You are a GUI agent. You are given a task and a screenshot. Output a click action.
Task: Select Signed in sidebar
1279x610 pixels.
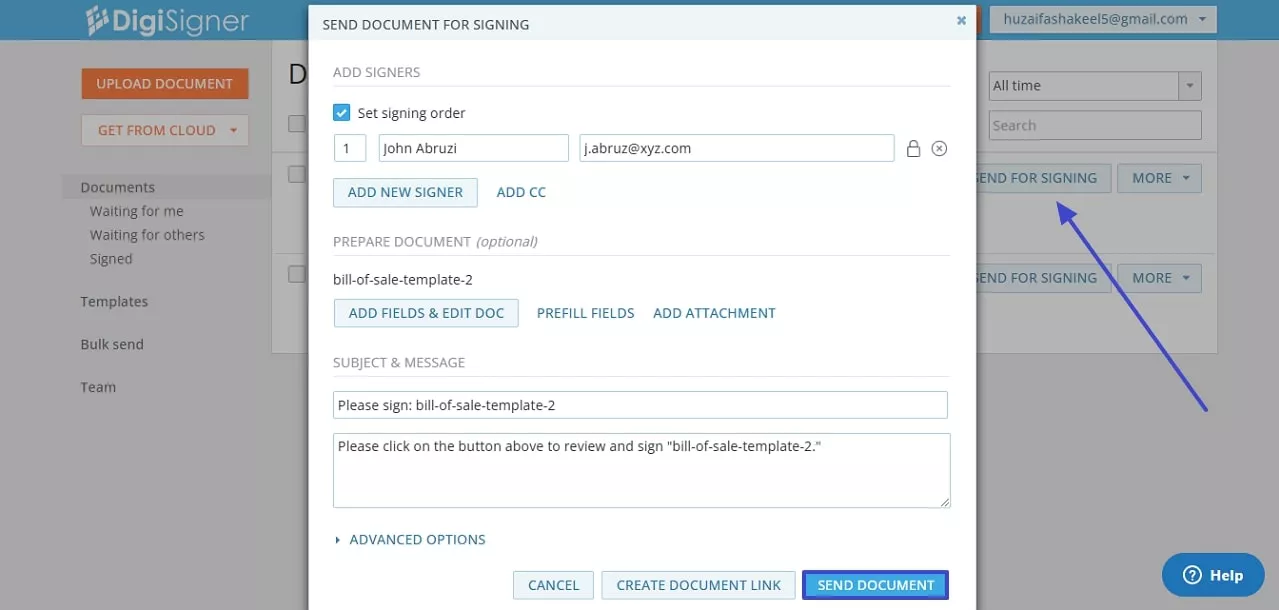tap(111, 259)
